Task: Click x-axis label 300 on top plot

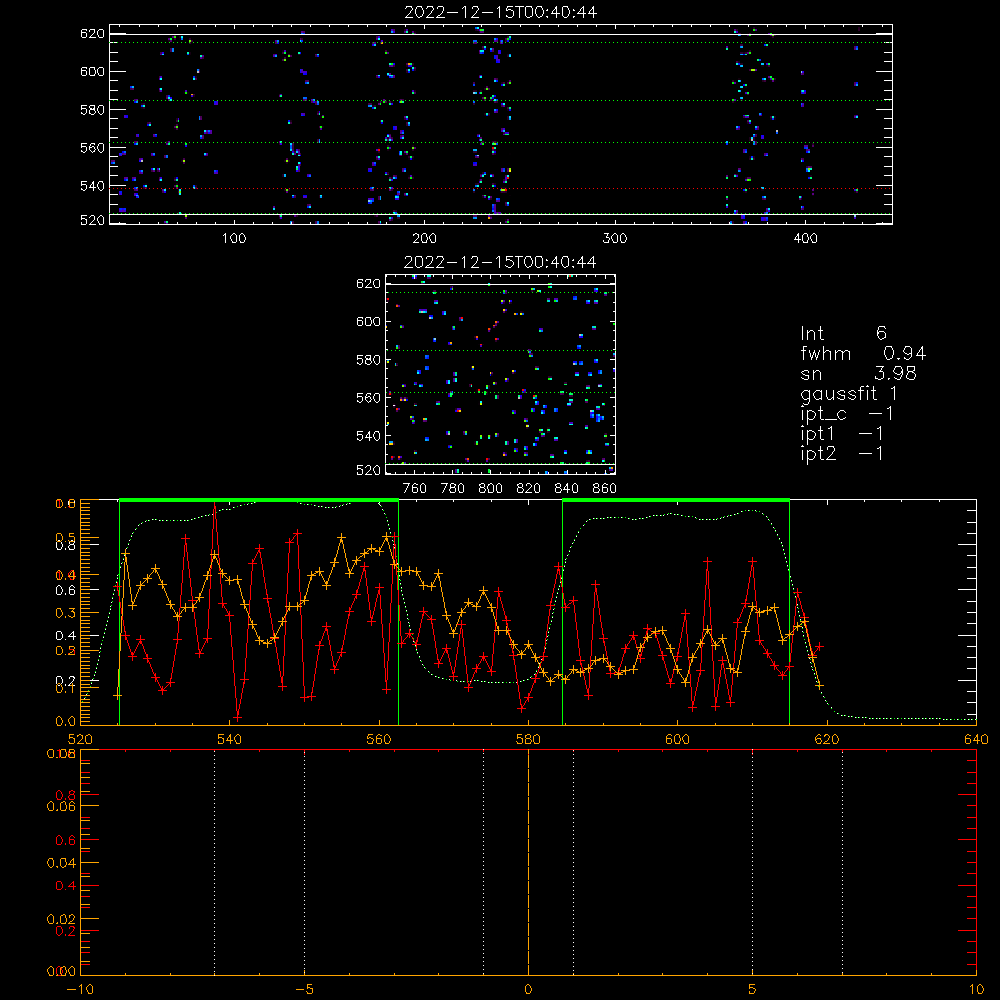Action: coord(615,239)
